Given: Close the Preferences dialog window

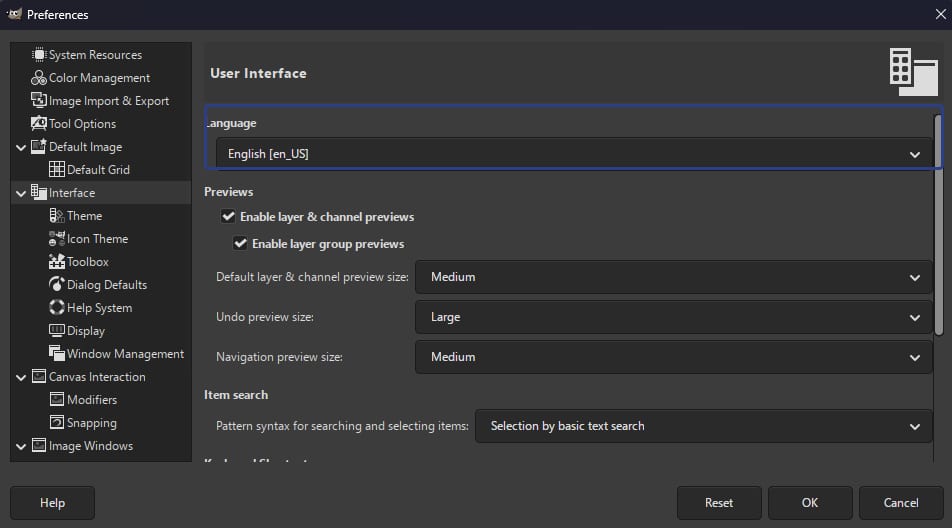Looking at the screenshot, I should click(940, 14).
